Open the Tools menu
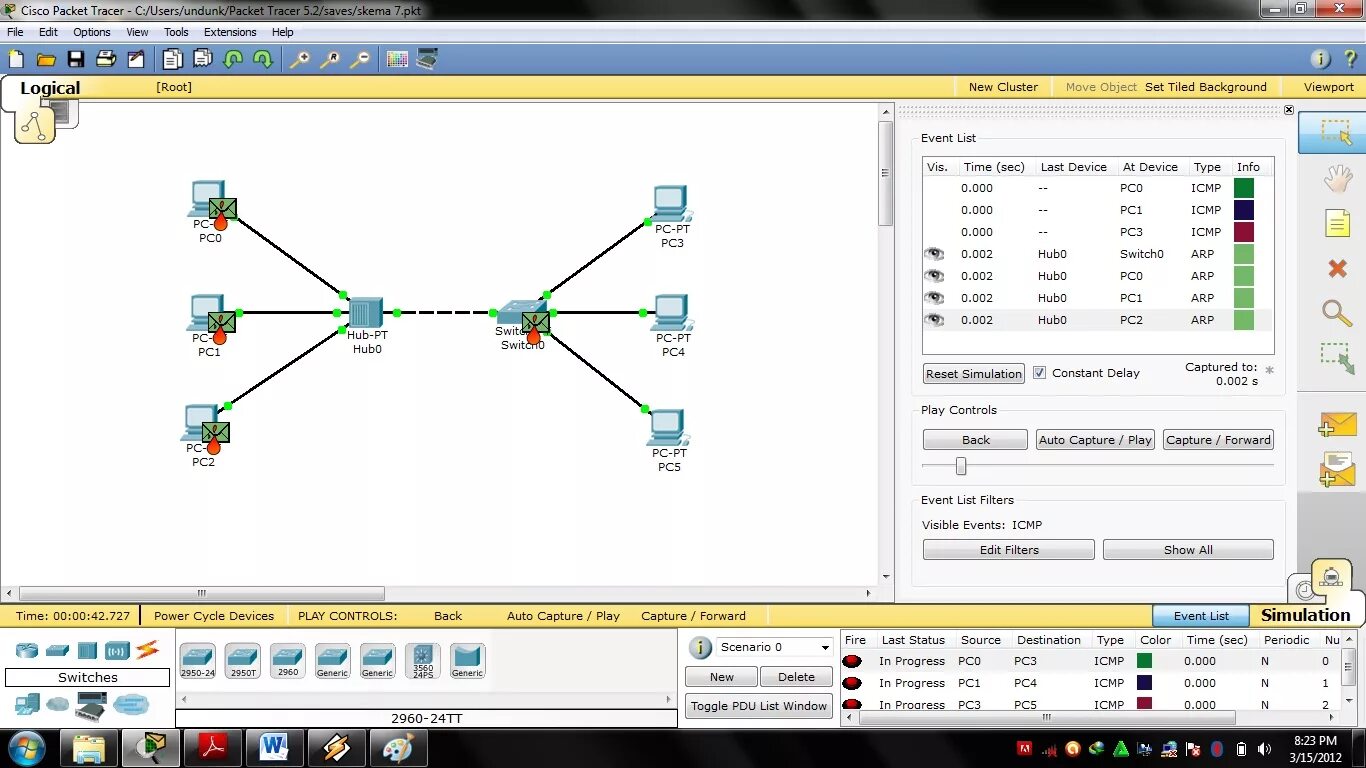1366x768 pixels. click(x=176, y=32)
